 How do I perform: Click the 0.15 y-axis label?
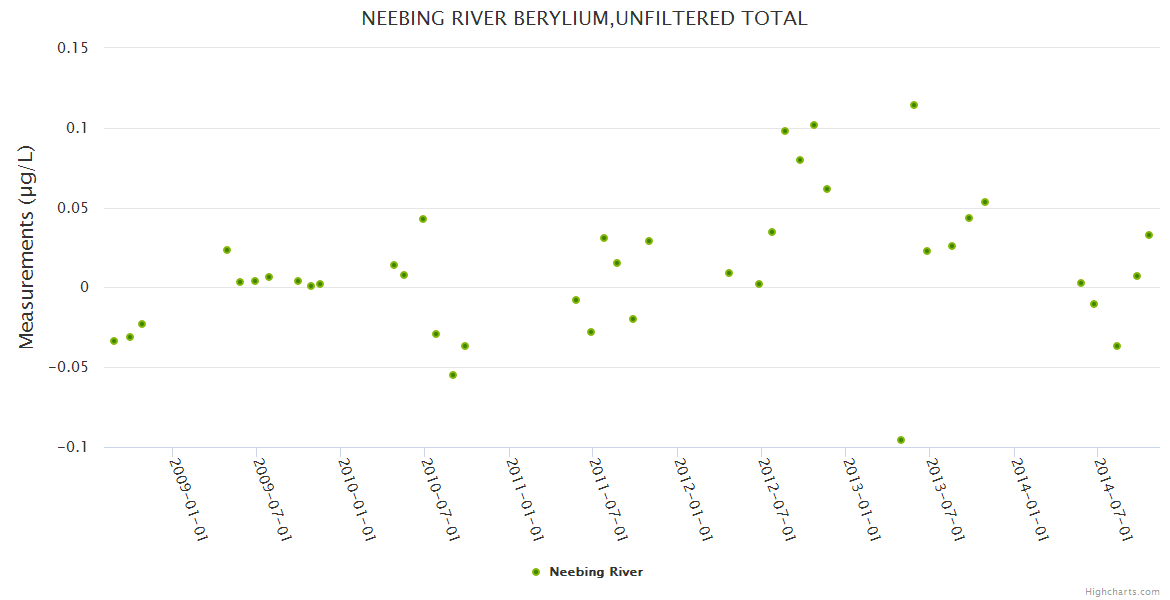(71, 48)
